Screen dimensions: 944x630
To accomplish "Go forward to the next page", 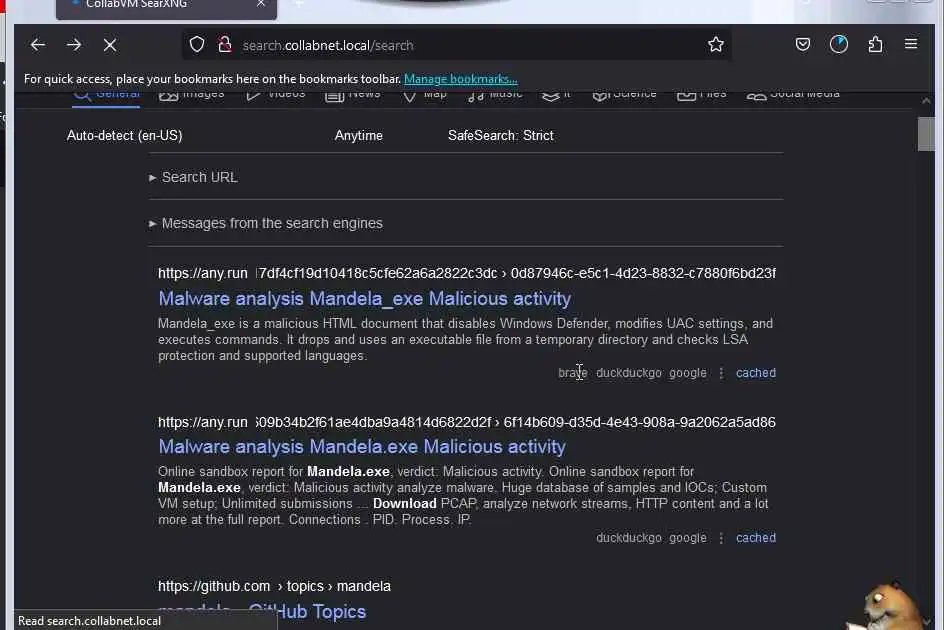I will (x=74, y=45).
